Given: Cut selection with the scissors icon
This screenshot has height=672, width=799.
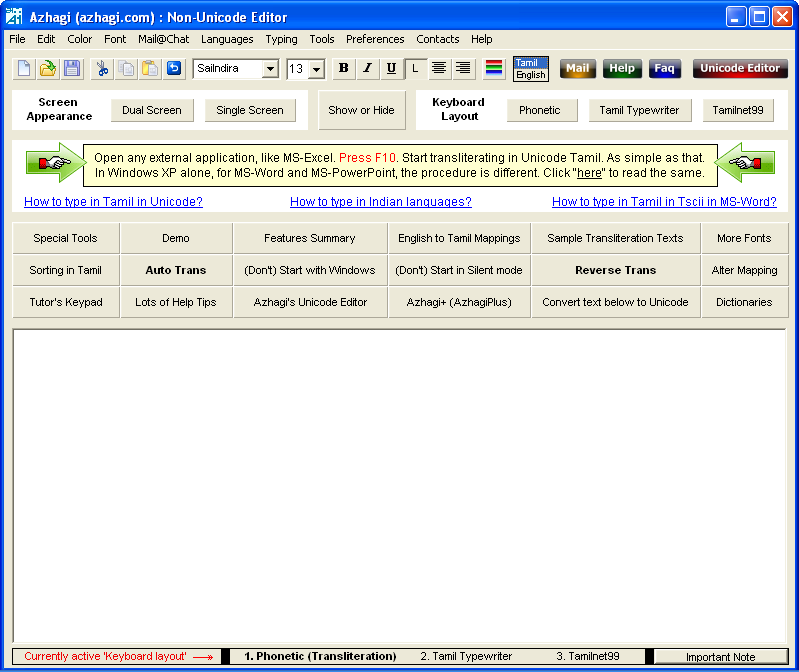Looking at the screenshot, I should tap(102, 68).
